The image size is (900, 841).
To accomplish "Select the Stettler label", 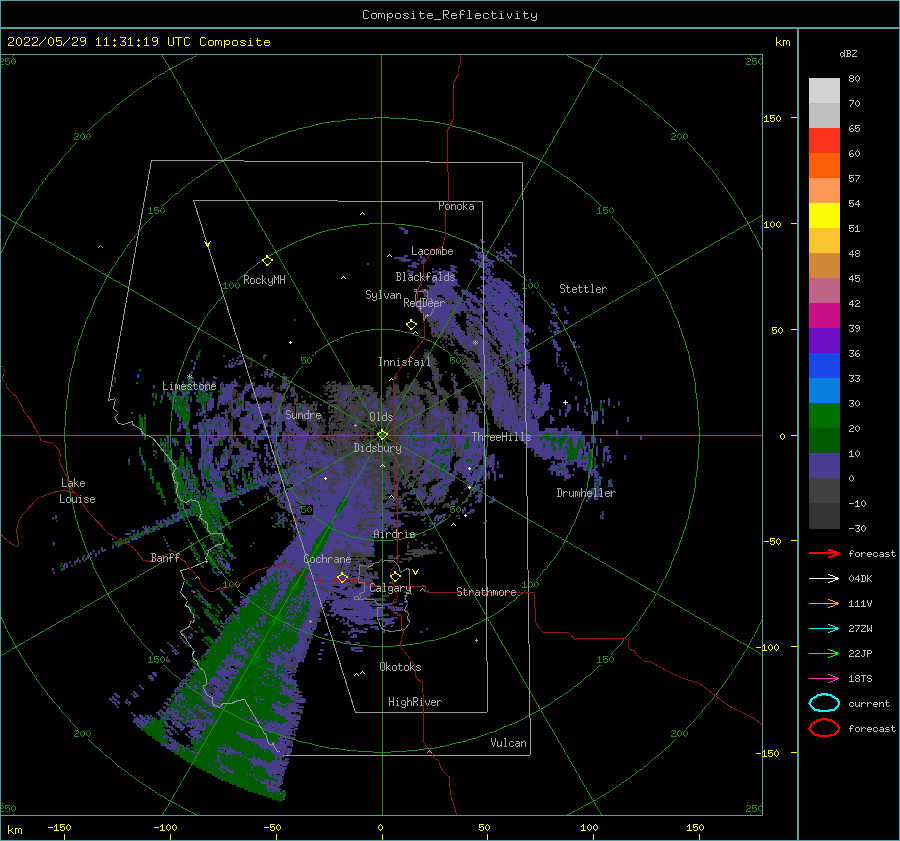I will tap(583, 289).
